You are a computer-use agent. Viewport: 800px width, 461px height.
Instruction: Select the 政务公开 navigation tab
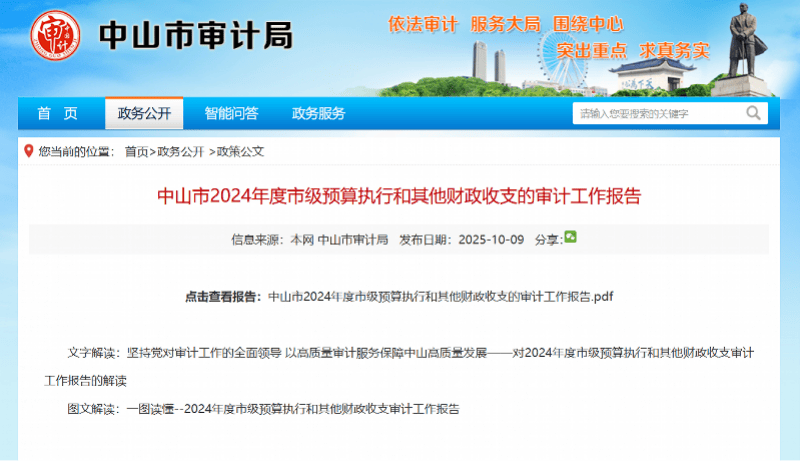point(144,113)
